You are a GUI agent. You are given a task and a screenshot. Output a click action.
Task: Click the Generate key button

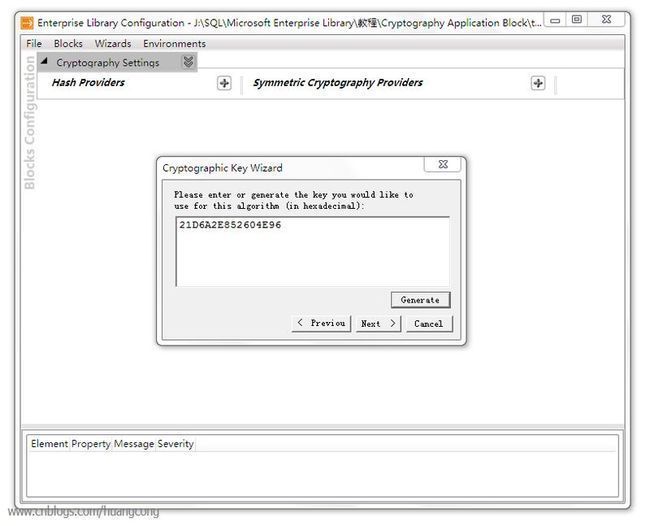tap(420, 300)
